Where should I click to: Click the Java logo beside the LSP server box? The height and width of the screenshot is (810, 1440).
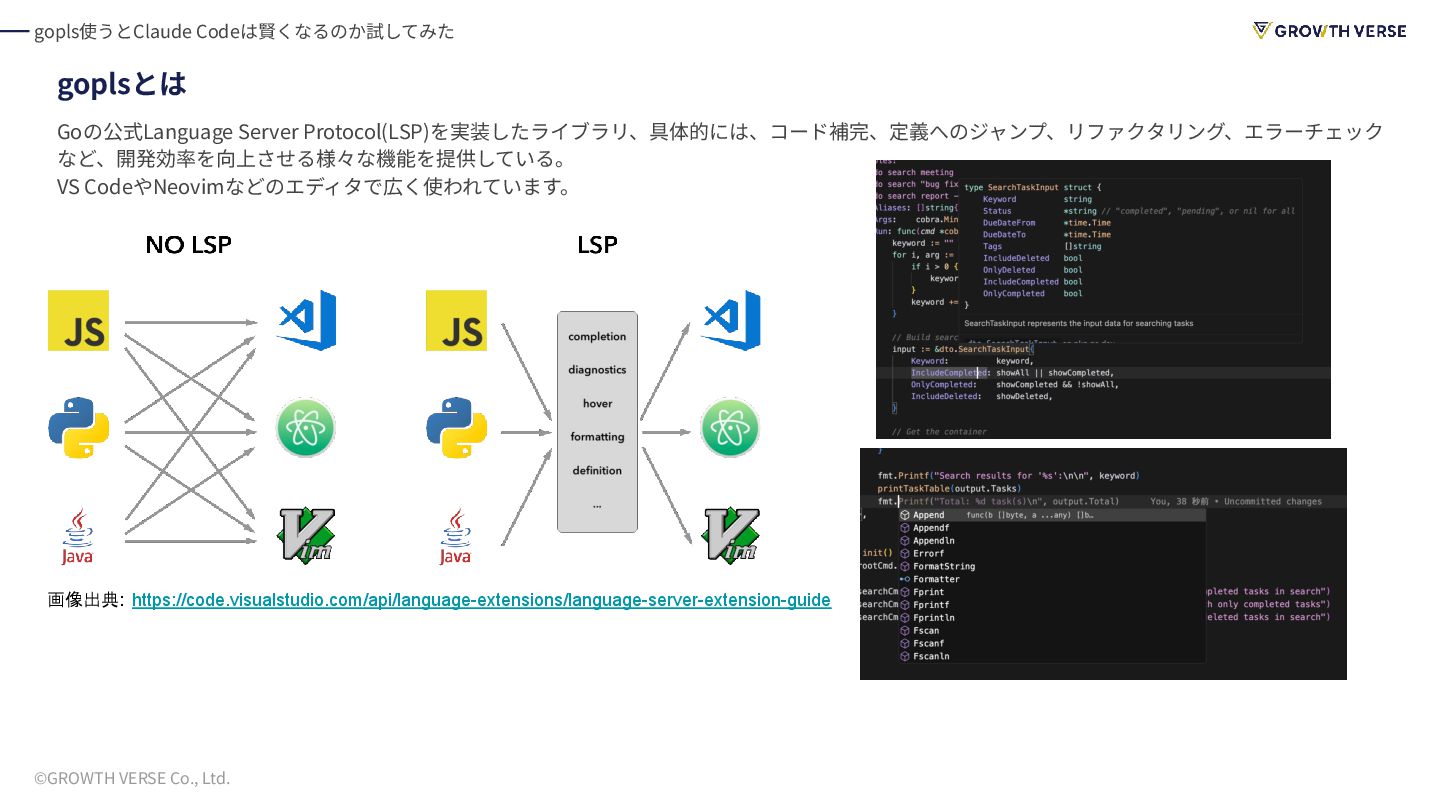point(455,536)
